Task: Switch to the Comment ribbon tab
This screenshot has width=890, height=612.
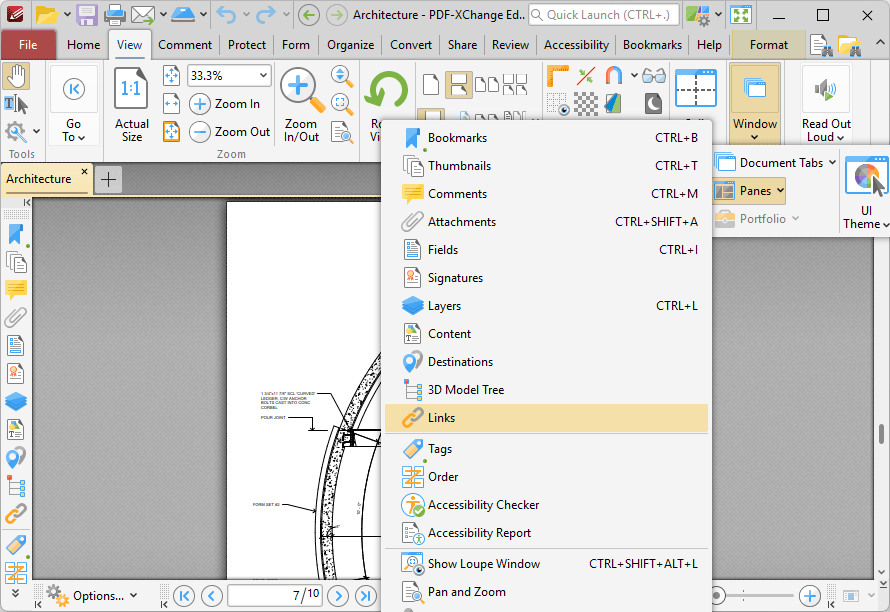Action: [x=185, y=45]
